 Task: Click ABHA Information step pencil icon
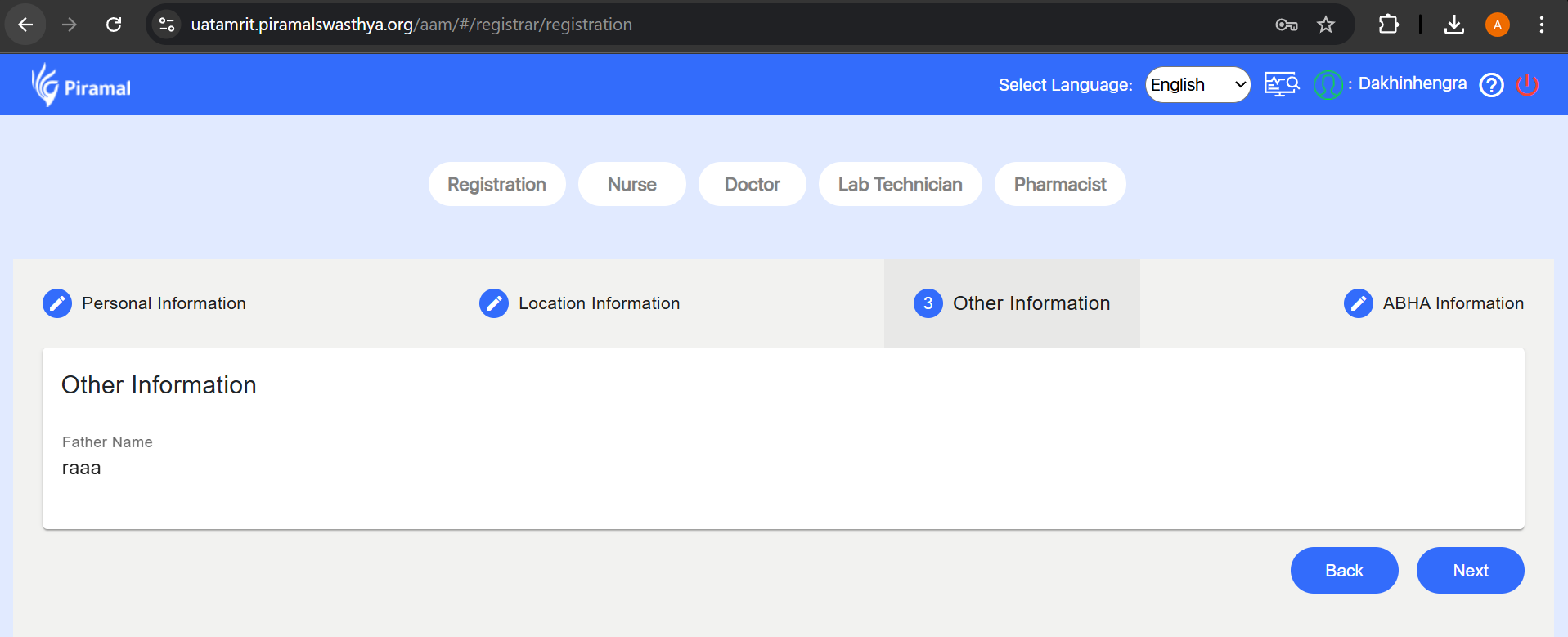1358,303
